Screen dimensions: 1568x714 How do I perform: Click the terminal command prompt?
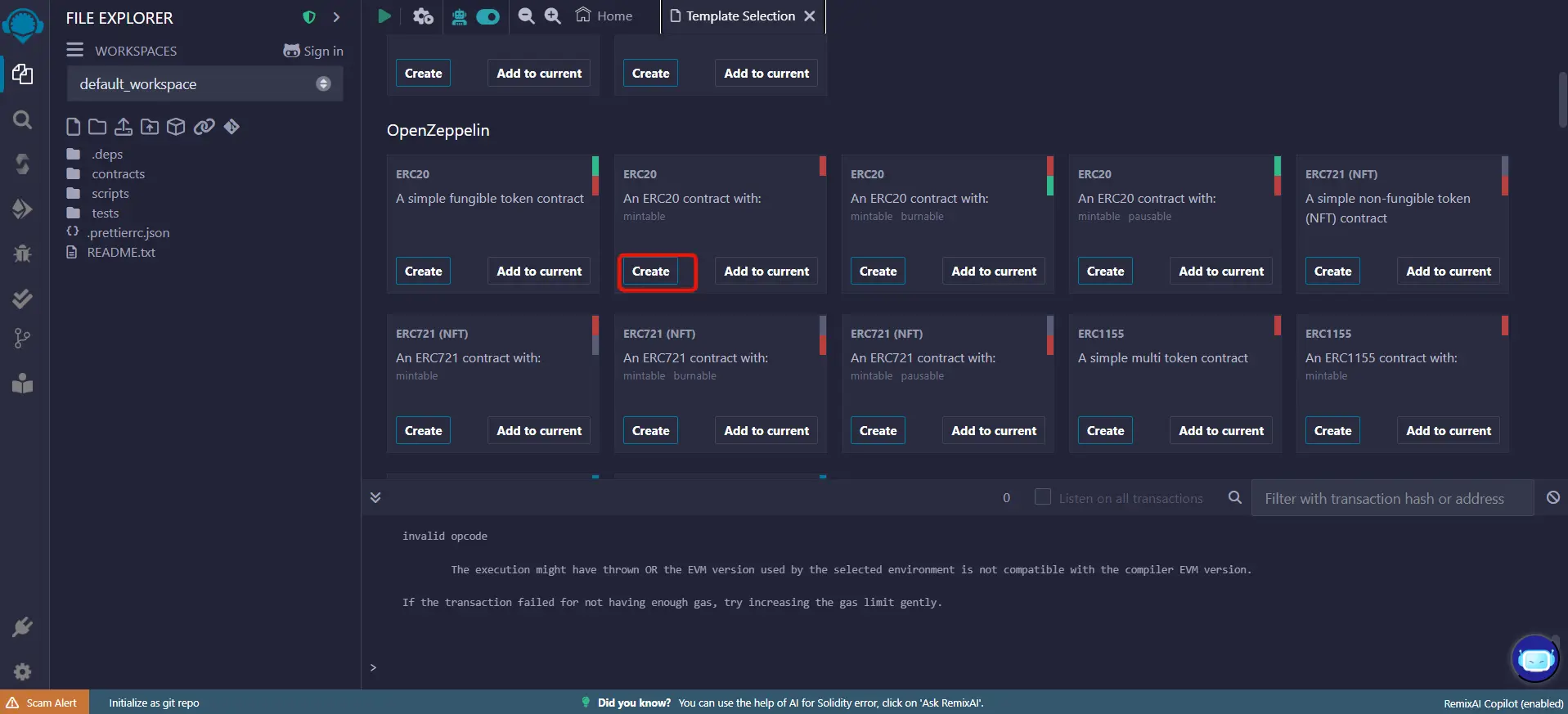[373, 667]
